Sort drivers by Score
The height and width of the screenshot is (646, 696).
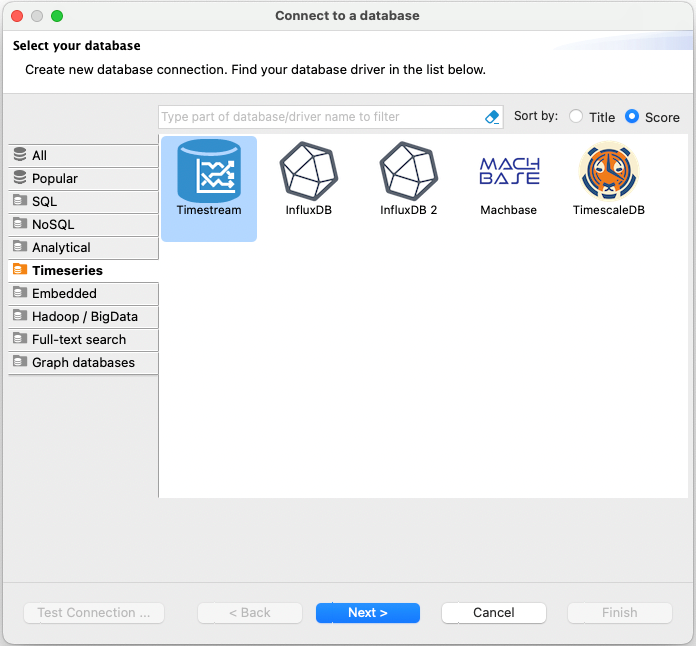[632, 117]
